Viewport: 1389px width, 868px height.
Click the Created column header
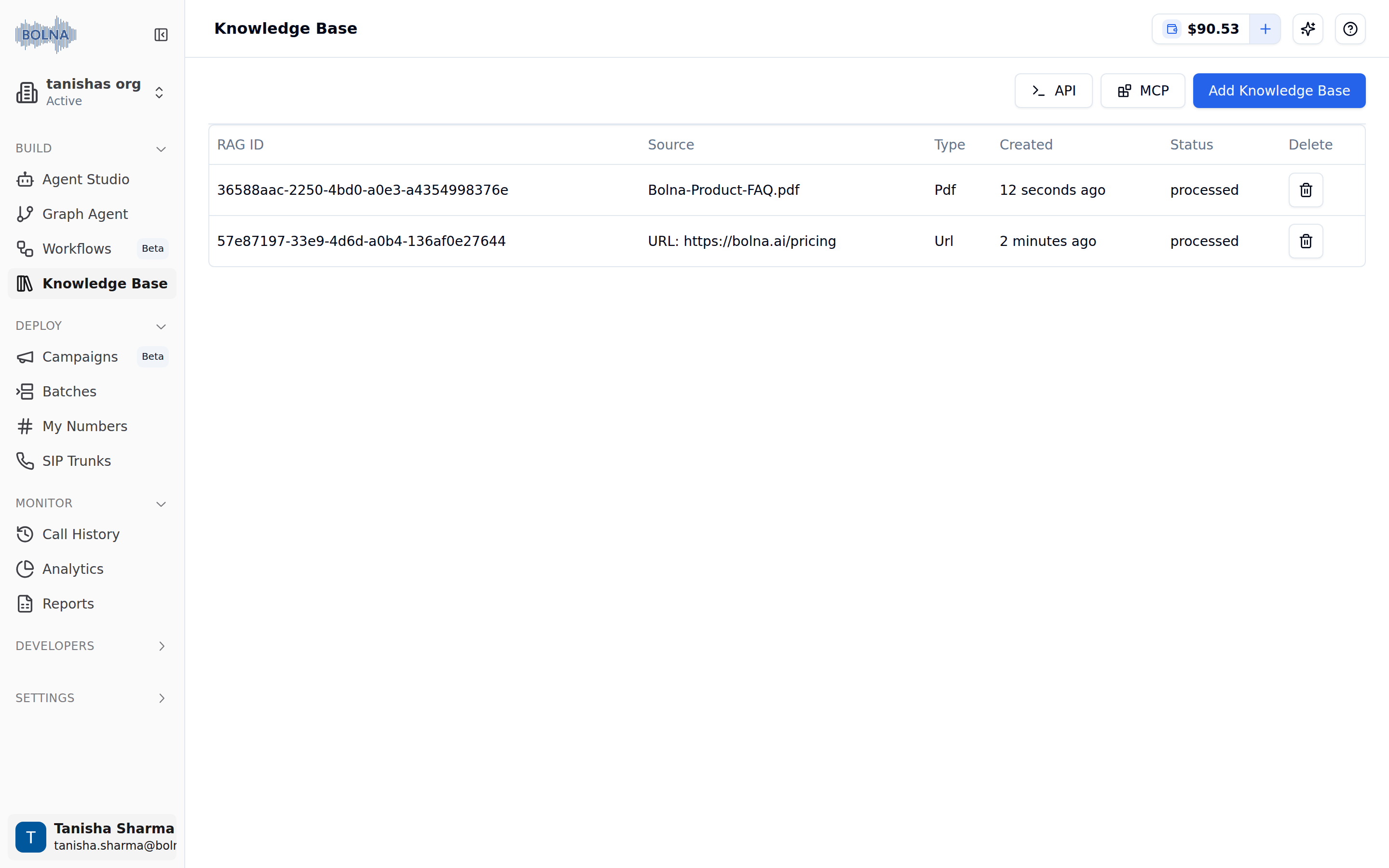[1026, 145]
